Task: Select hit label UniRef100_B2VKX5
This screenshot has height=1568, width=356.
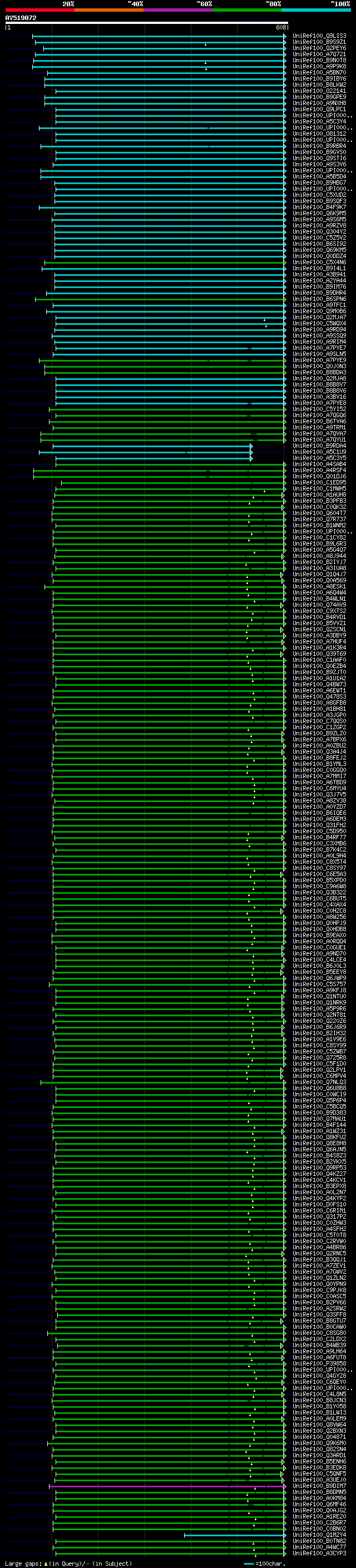Action: click(x=319, y=1161)
